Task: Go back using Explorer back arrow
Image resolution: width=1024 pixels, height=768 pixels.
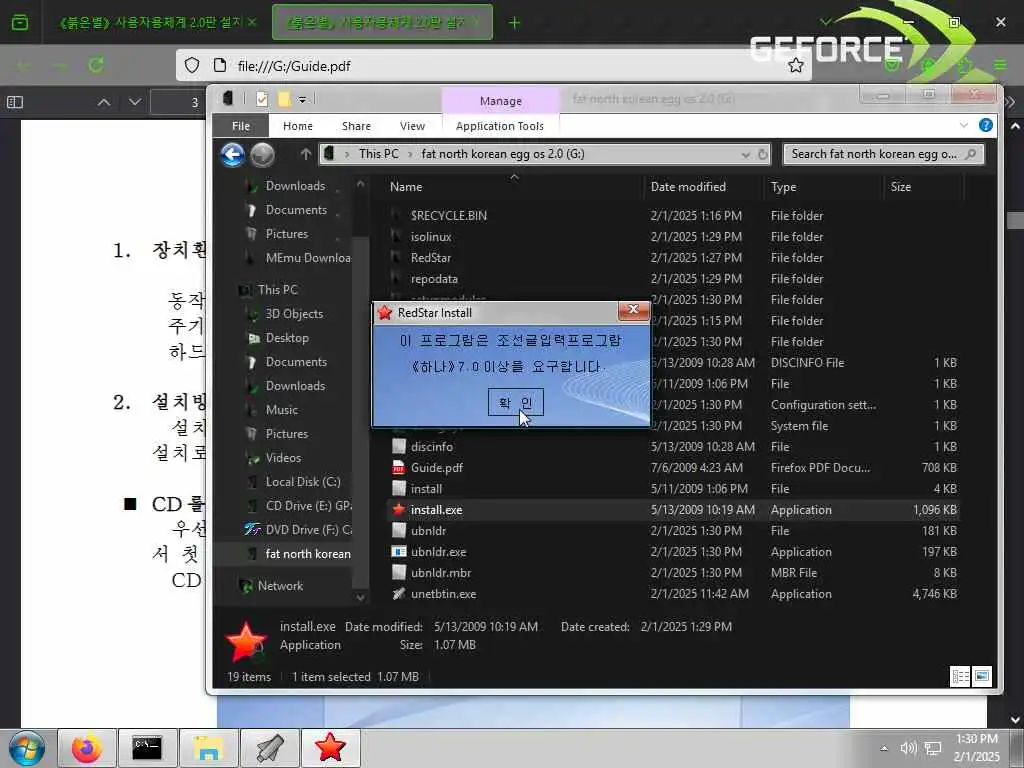Action: tap(232, 155)
